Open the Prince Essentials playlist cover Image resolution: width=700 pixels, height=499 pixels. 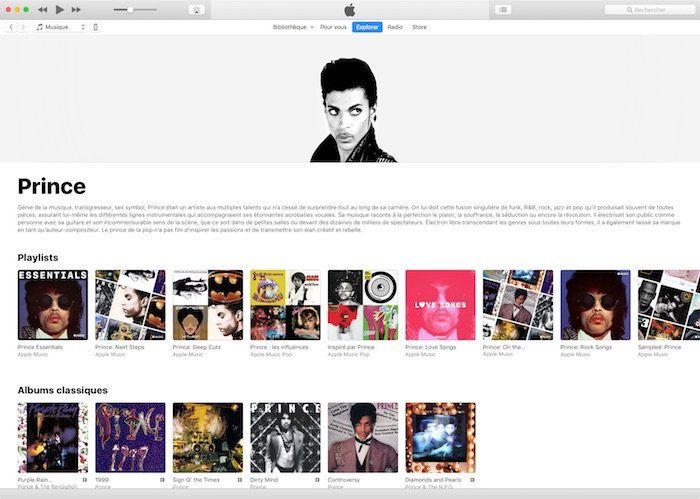click(x=52, y=305)
